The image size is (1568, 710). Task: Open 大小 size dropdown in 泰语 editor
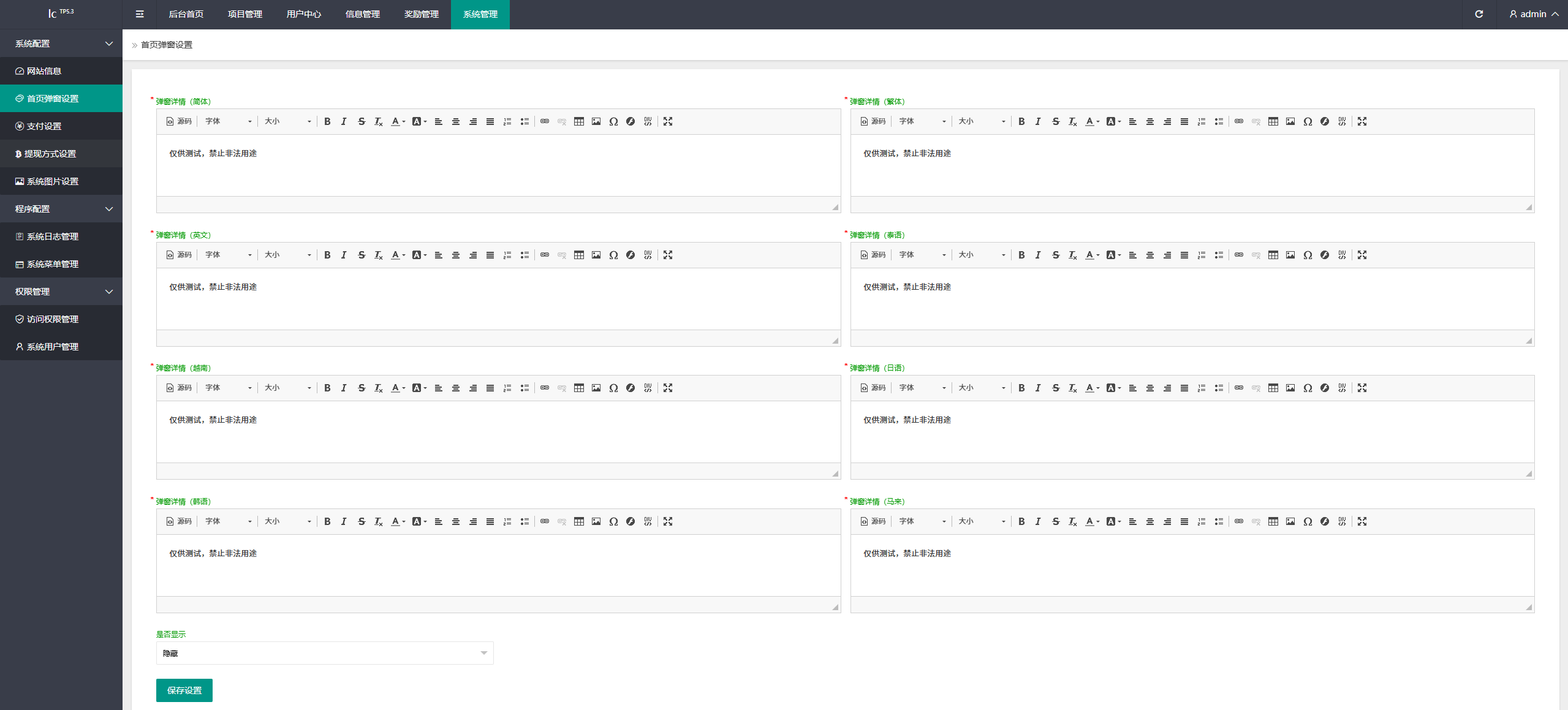[982, 255]
